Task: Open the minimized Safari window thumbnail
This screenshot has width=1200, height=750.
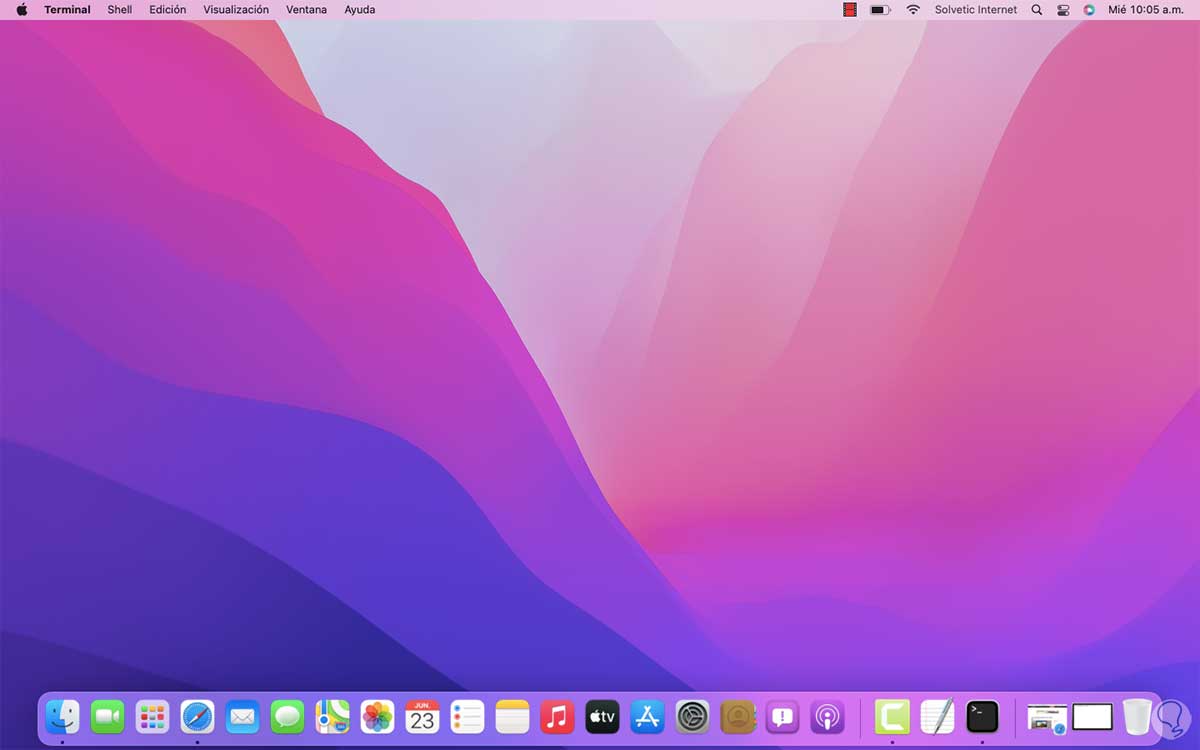Action: click(x=1046, y=718)
